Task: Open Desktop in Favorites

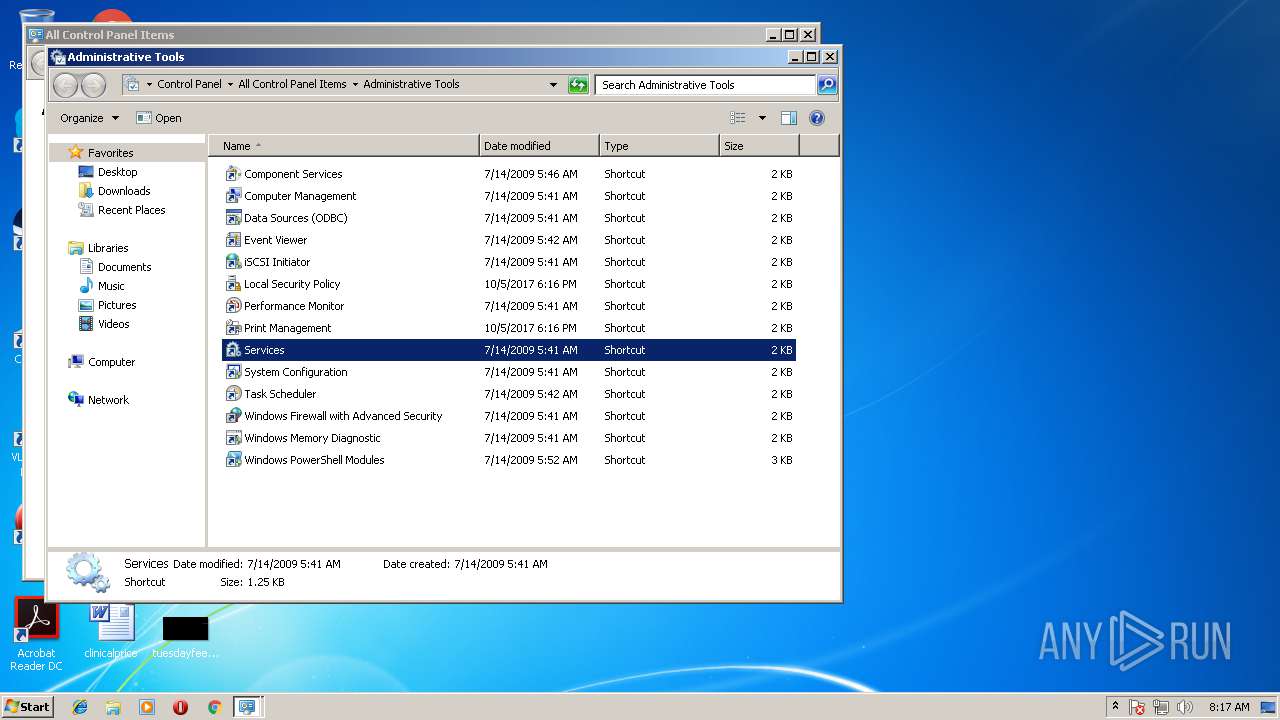Action: pos(117,172)
